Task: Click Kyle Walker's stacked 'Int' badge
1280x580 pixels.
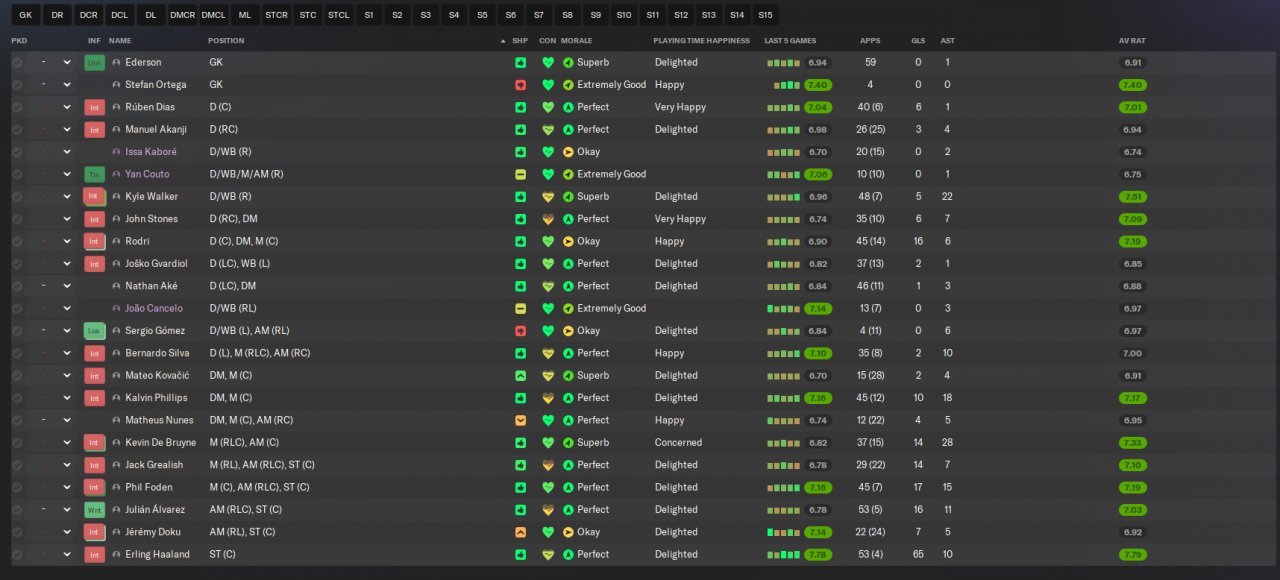Action: click(95, 197)
